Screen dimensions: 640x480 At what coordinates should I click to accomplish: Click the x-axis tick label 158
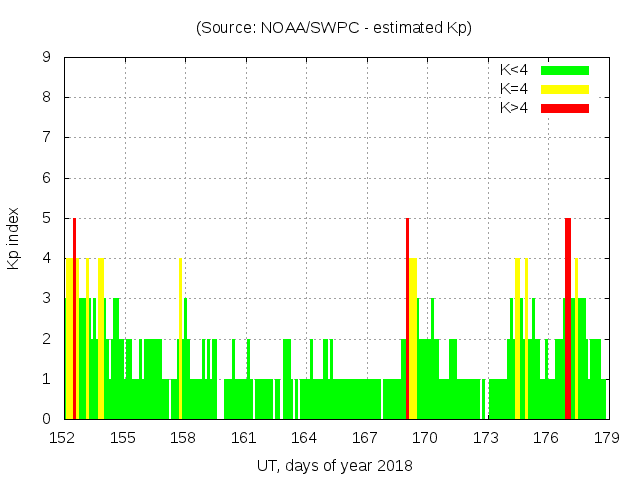(183, 438)
